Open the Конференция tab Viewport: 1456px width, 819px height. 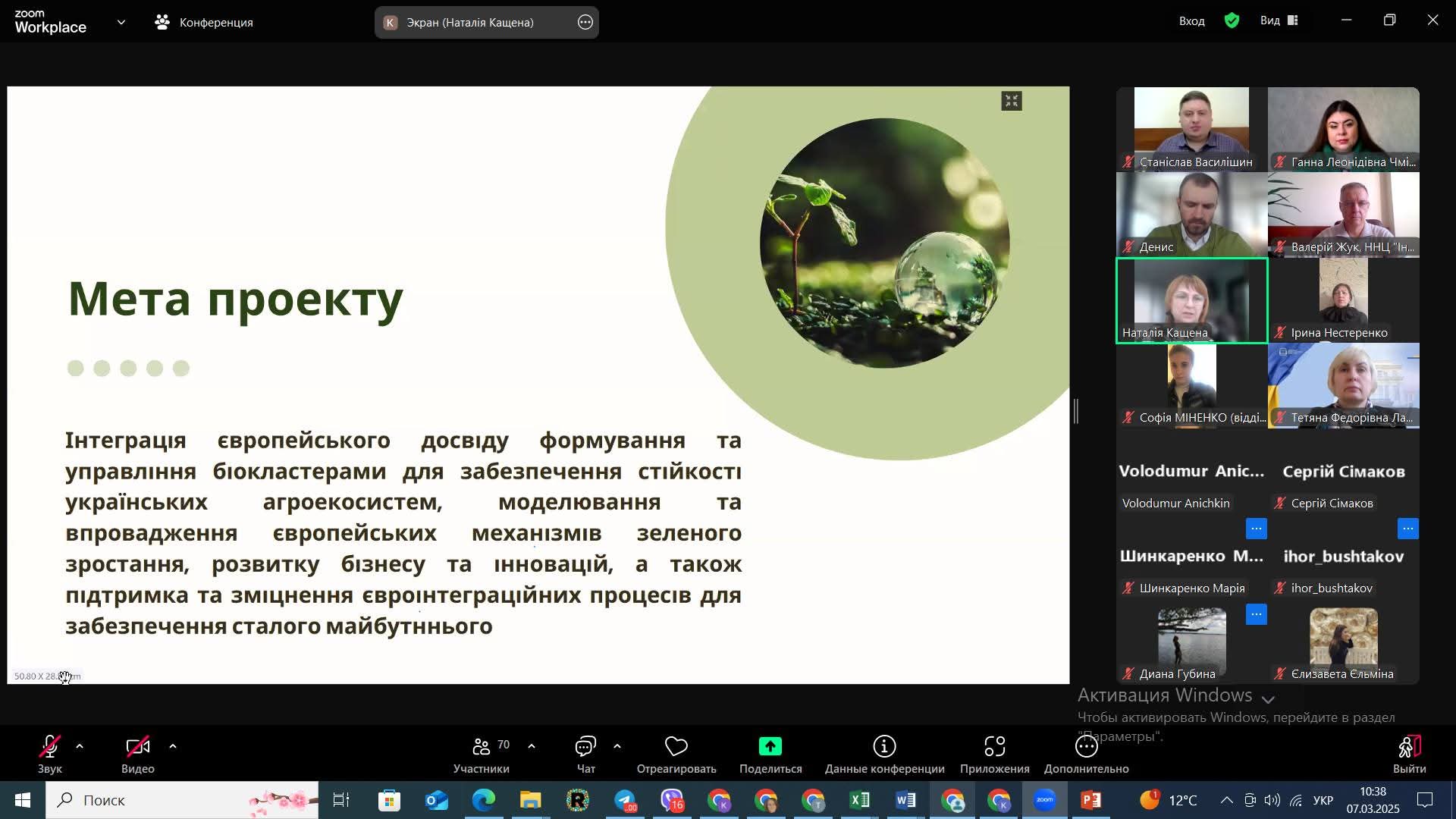point(205,22)
